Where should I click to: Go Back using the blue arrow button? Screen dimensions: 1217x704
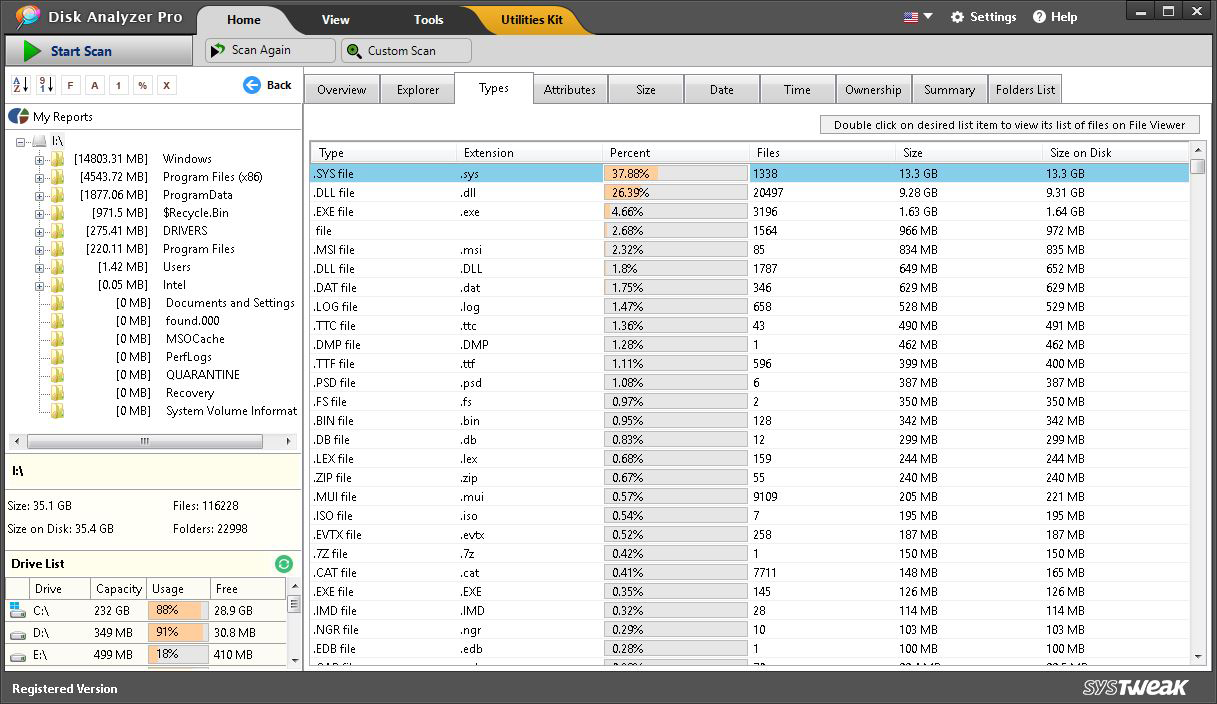267,85
